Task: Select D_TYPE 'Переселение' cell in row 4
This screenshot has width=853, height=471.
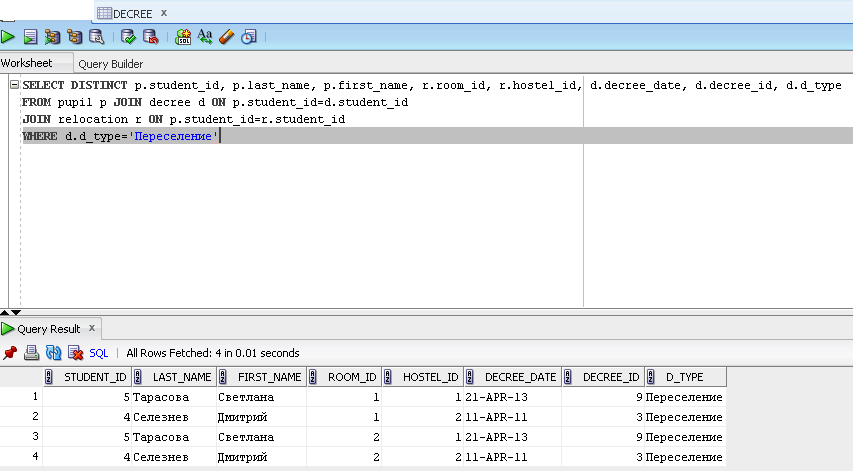Action: [x=684, y=457]
